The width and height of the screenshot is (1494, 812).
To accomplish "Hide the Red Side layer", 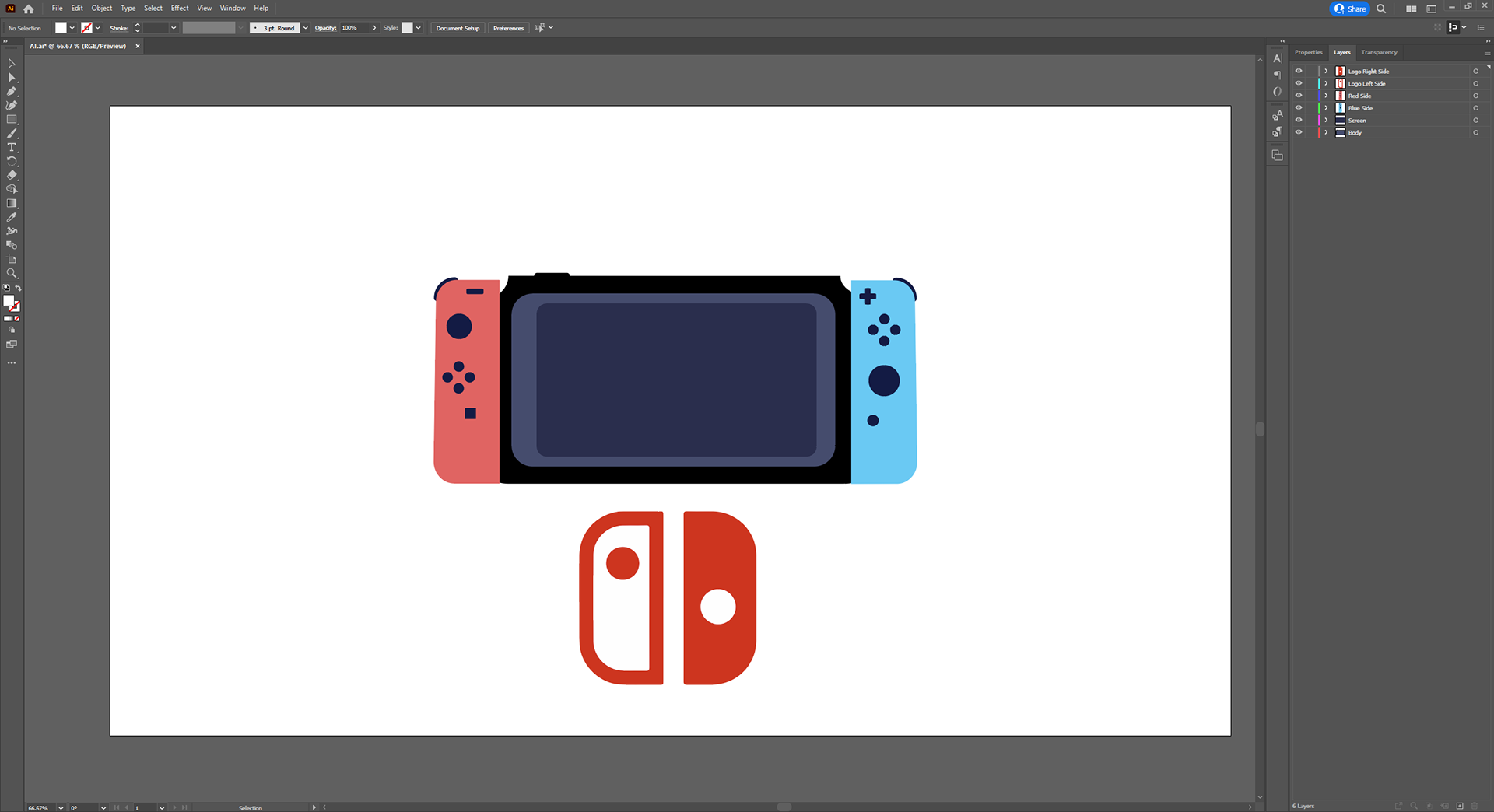I will [1298, 96].
